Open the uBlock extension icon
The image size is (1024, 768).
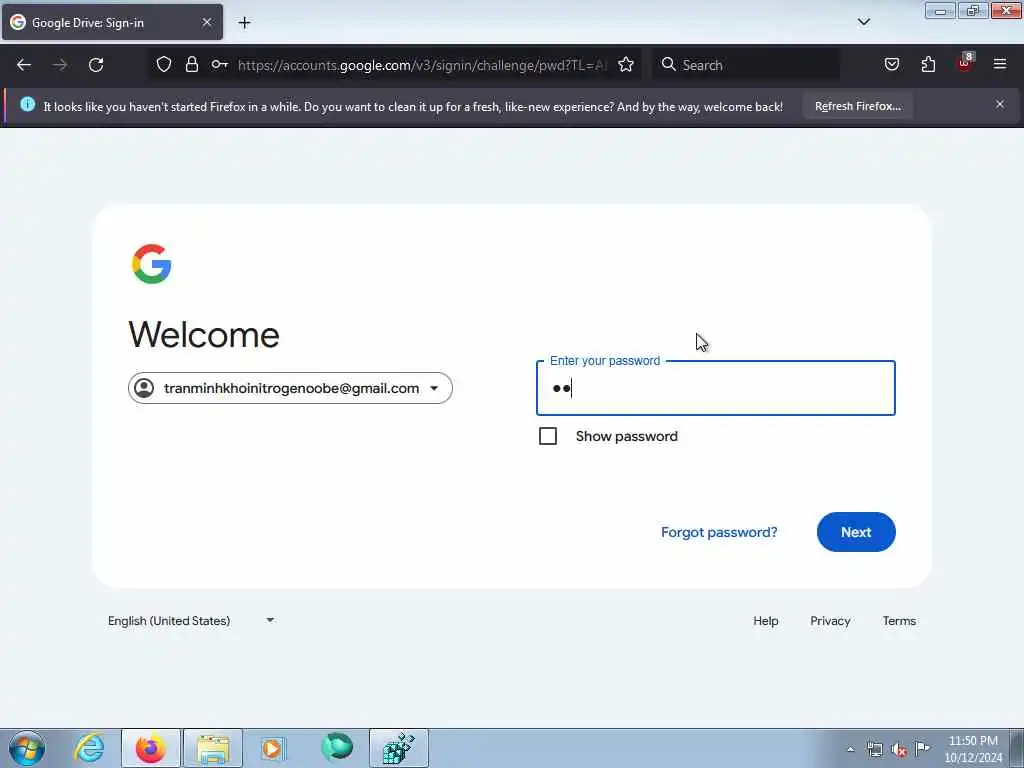coord(965,63)
